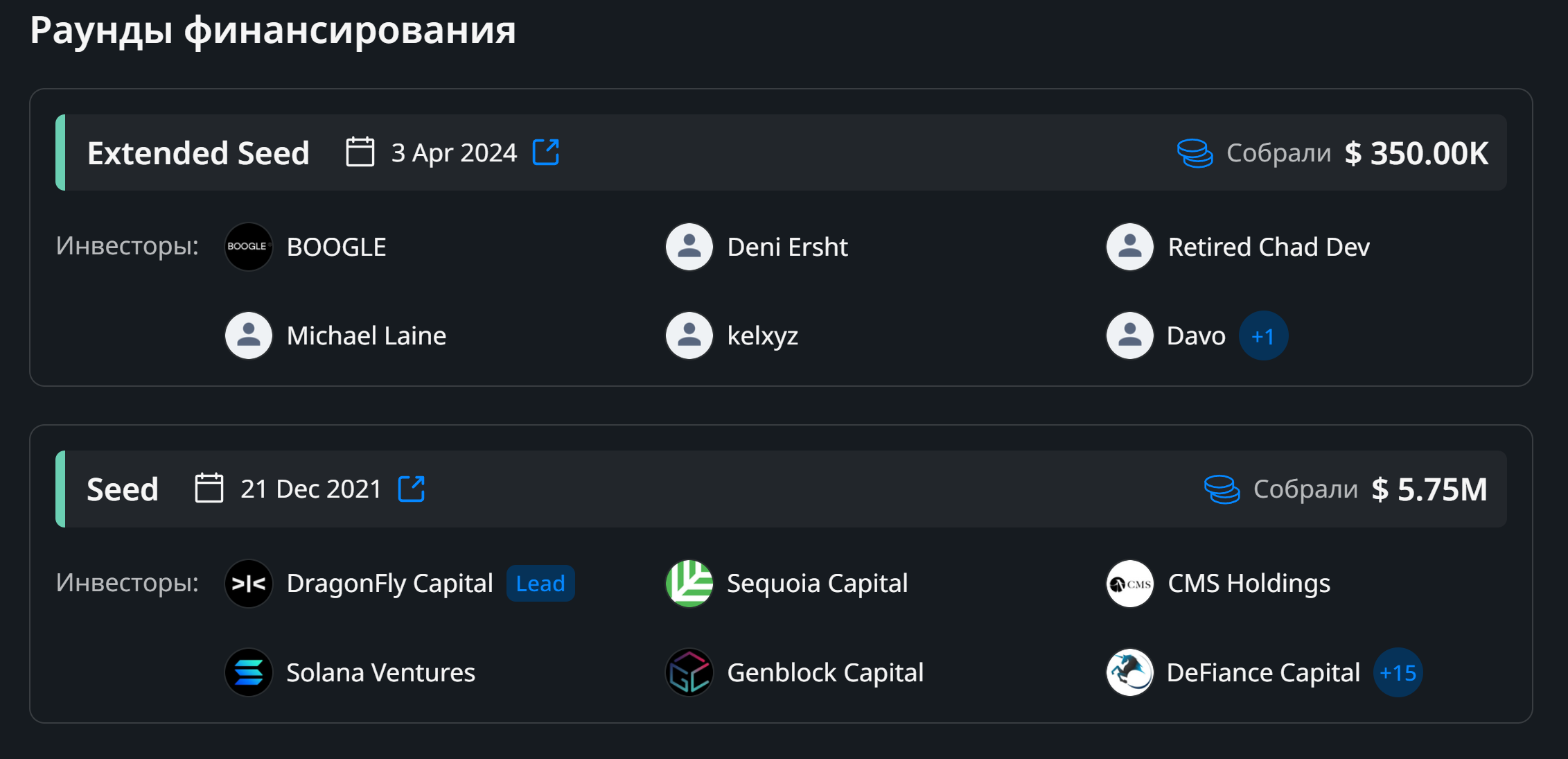
Task: Click the coins icon beside $ 5.75M
Action: tap(1222, 489)
